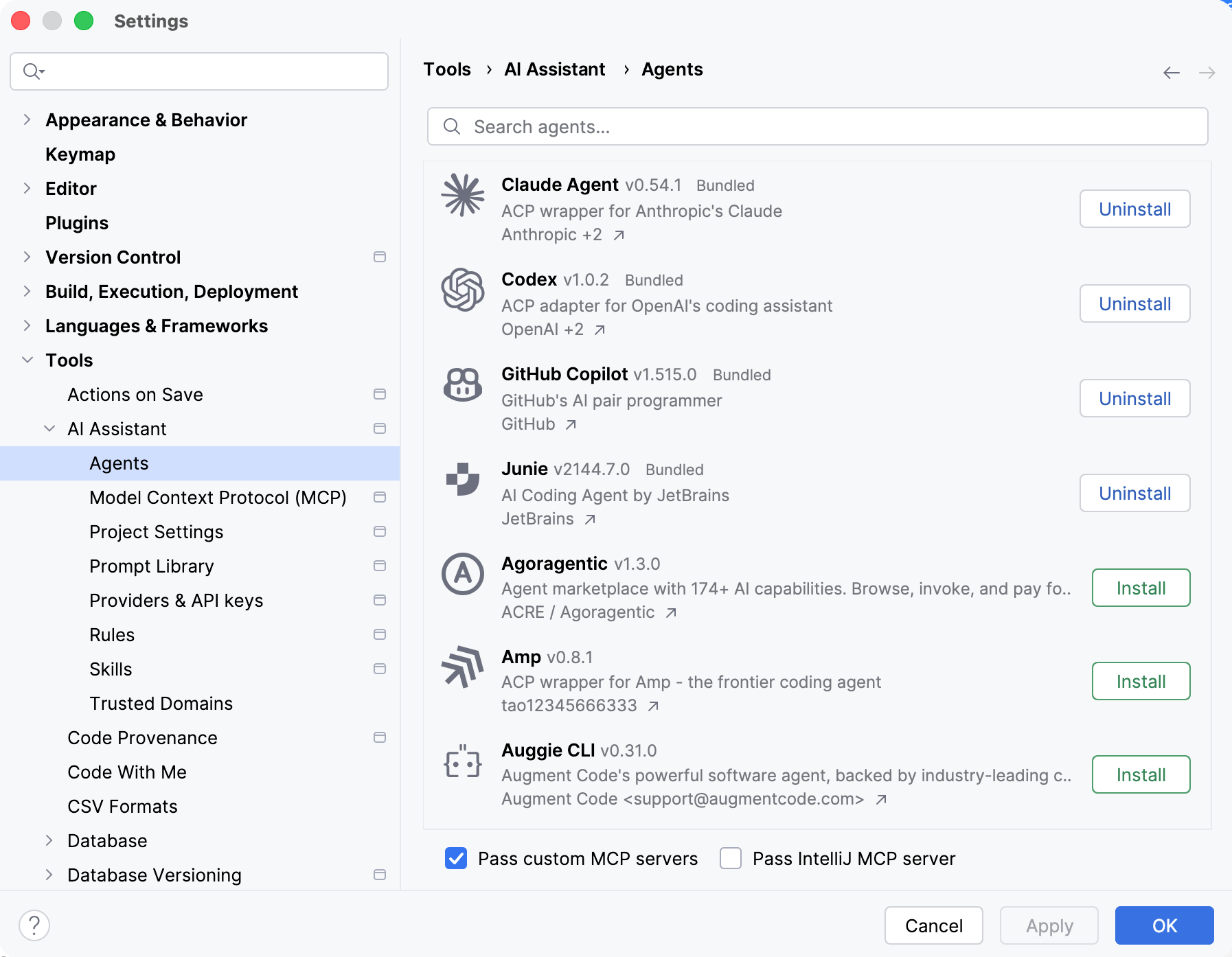The height and width of the screenshot is (957, 1232).
Task: Click the Amp agent icon
Action: pyautogui.click(x=463, y=667)
